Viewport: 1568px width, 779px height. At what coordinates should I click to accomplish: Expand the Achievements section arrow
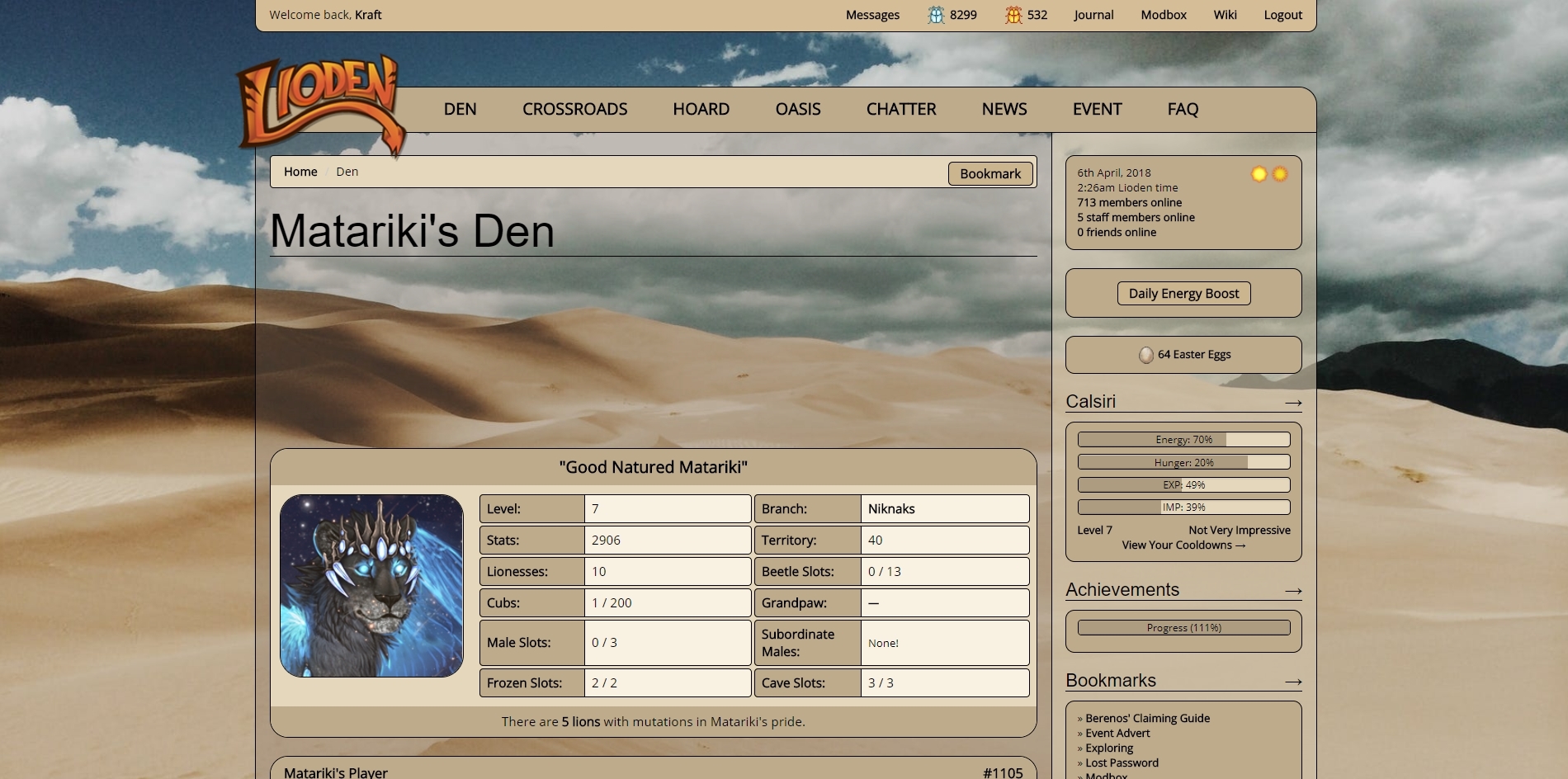[x=1293, y=591]
